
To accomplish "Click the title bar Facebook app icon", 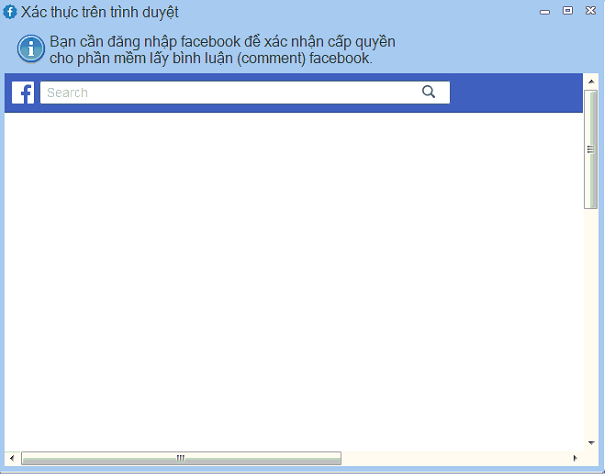I will click(x=10, y=12).
